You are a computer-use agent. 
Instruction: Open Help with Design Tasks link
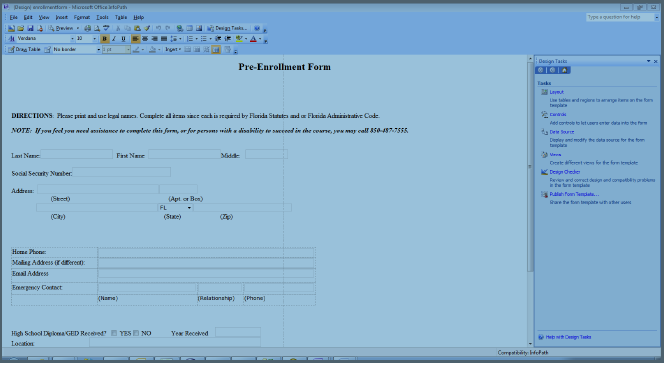(568, 337)
